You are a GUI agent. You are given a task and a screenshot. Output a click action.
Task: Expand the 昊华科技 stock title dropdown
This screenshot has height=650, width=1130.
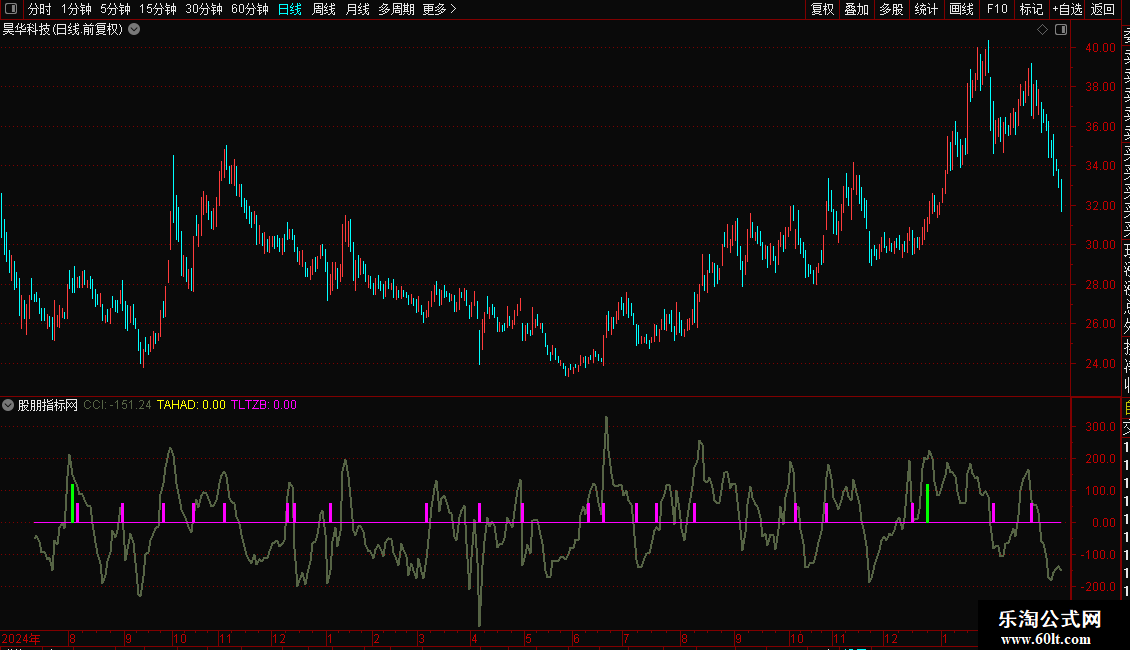(134, 29)
